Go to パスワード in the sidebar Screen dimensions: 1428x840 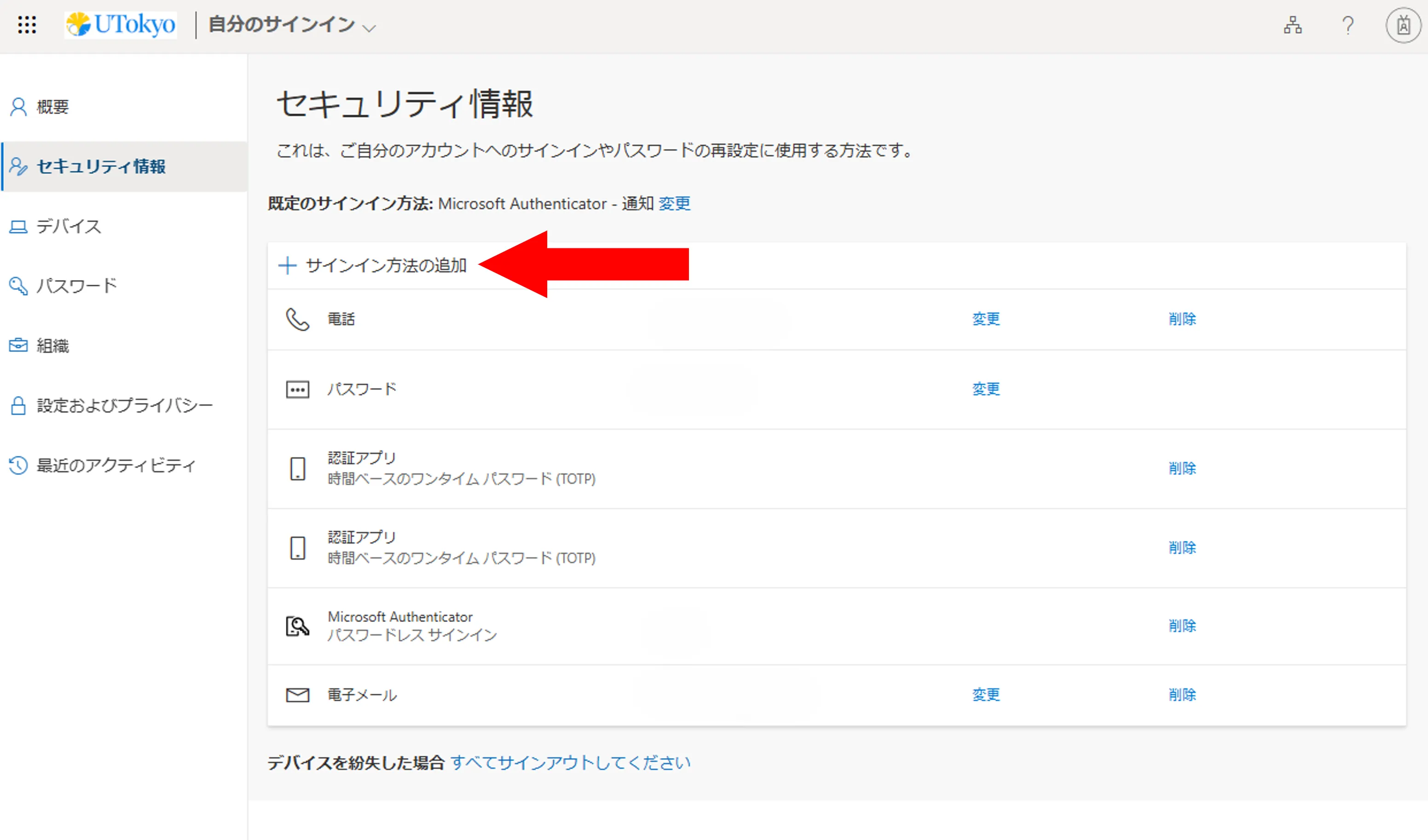coord(76,286)
